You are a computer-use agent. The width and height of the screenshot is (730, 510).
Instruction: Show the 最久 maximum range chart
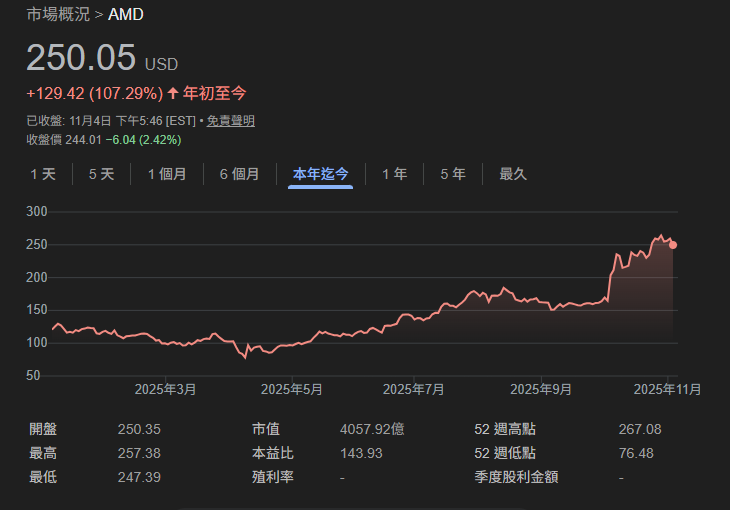click(513, 174)
